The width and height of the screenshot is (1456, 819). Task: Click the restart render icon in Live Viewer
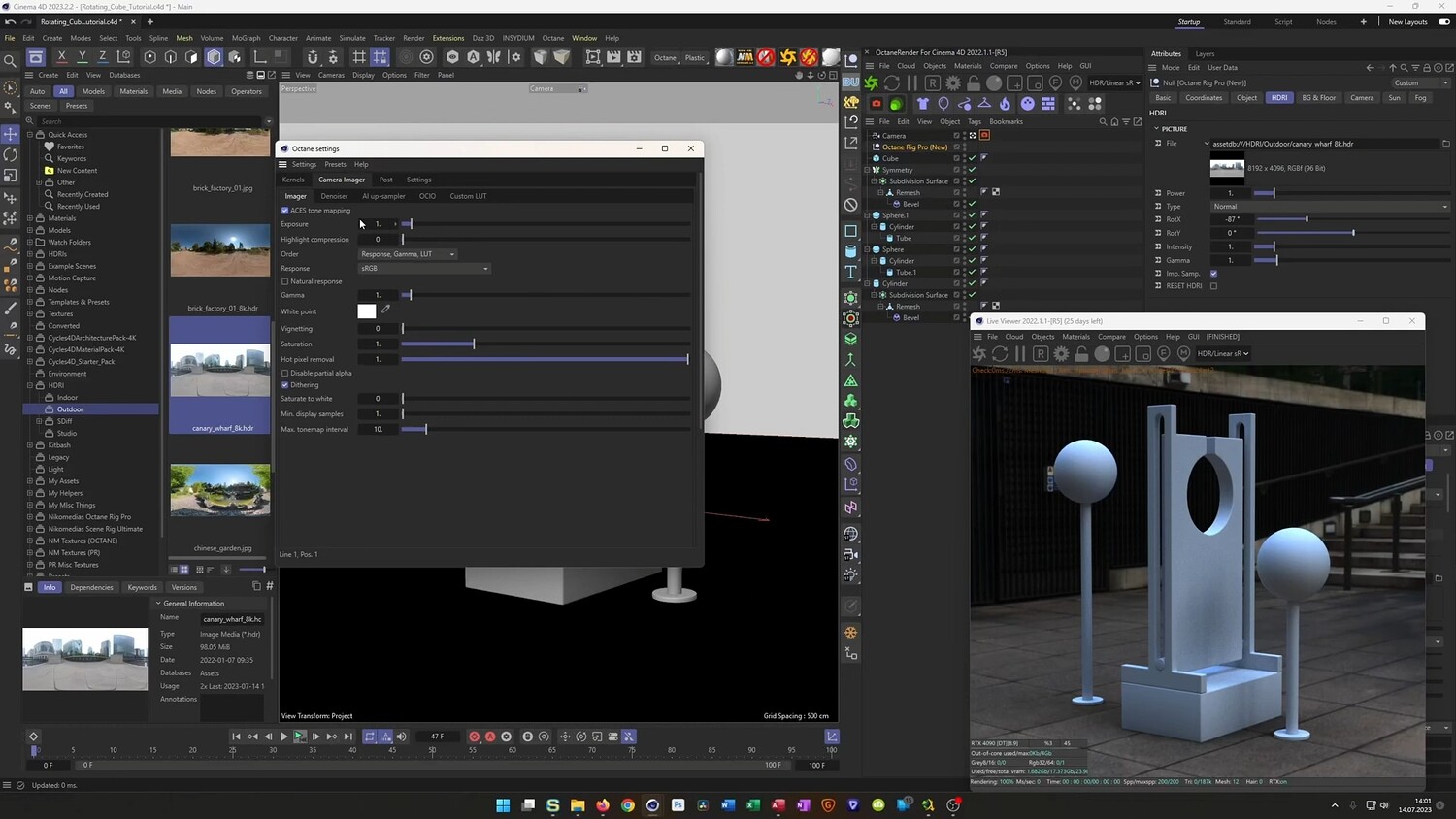(x=1000, y=354)
